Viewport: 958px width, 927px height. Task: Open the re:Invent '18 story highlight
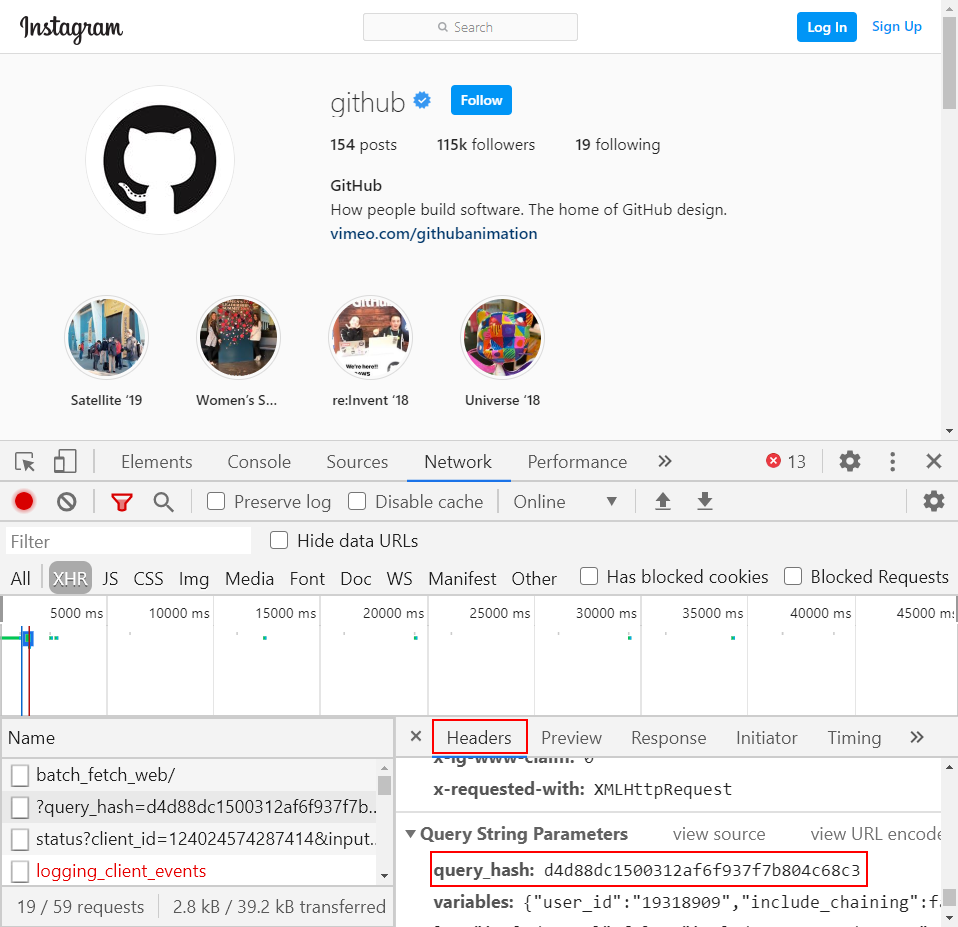tap(370, 338)
